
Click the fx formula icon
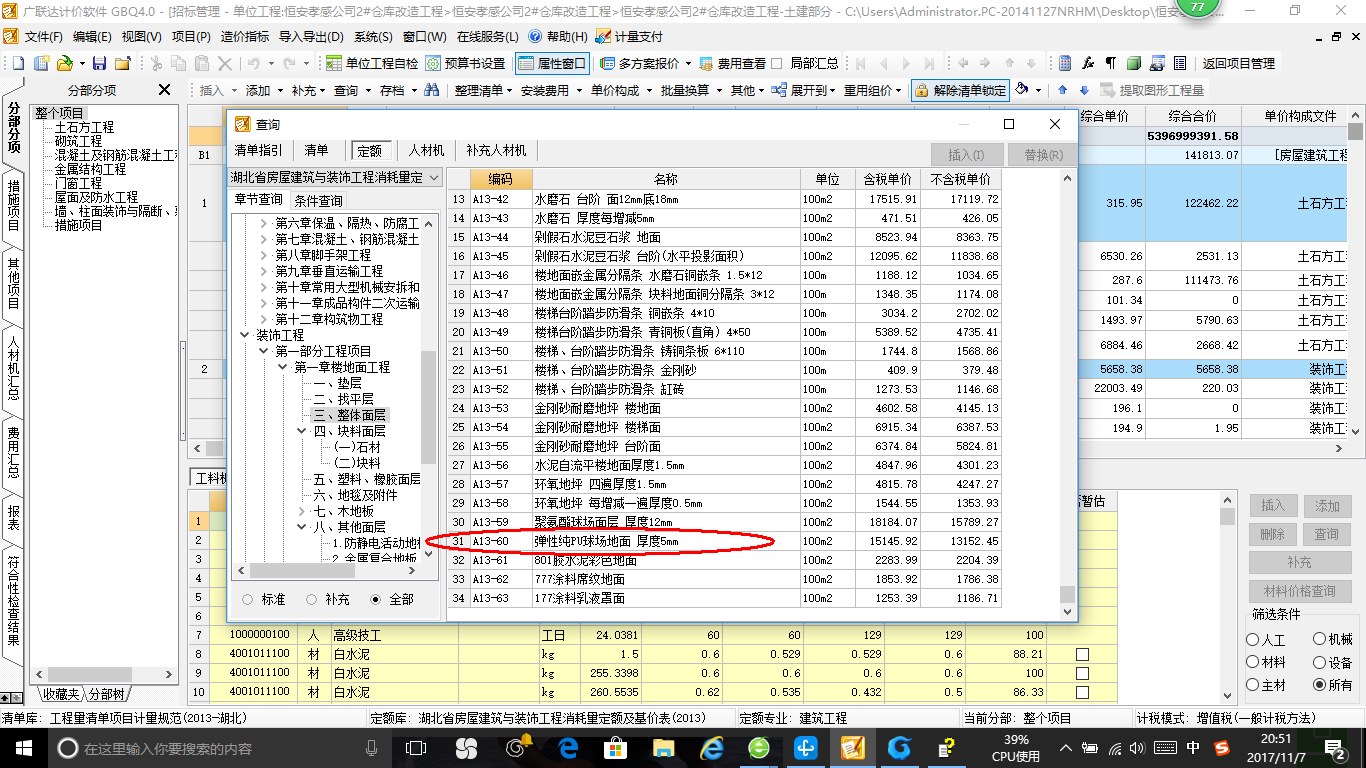[x=1089, y=63]
